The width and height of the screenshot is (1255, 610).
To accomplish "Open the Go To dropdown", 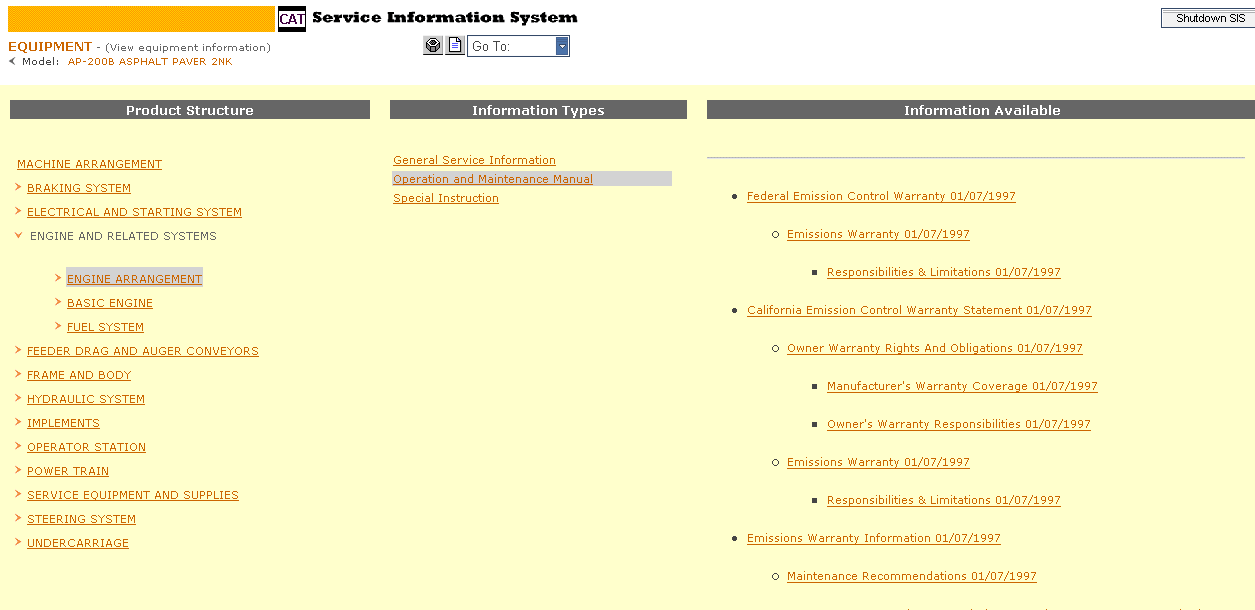I will coord(562,46).
